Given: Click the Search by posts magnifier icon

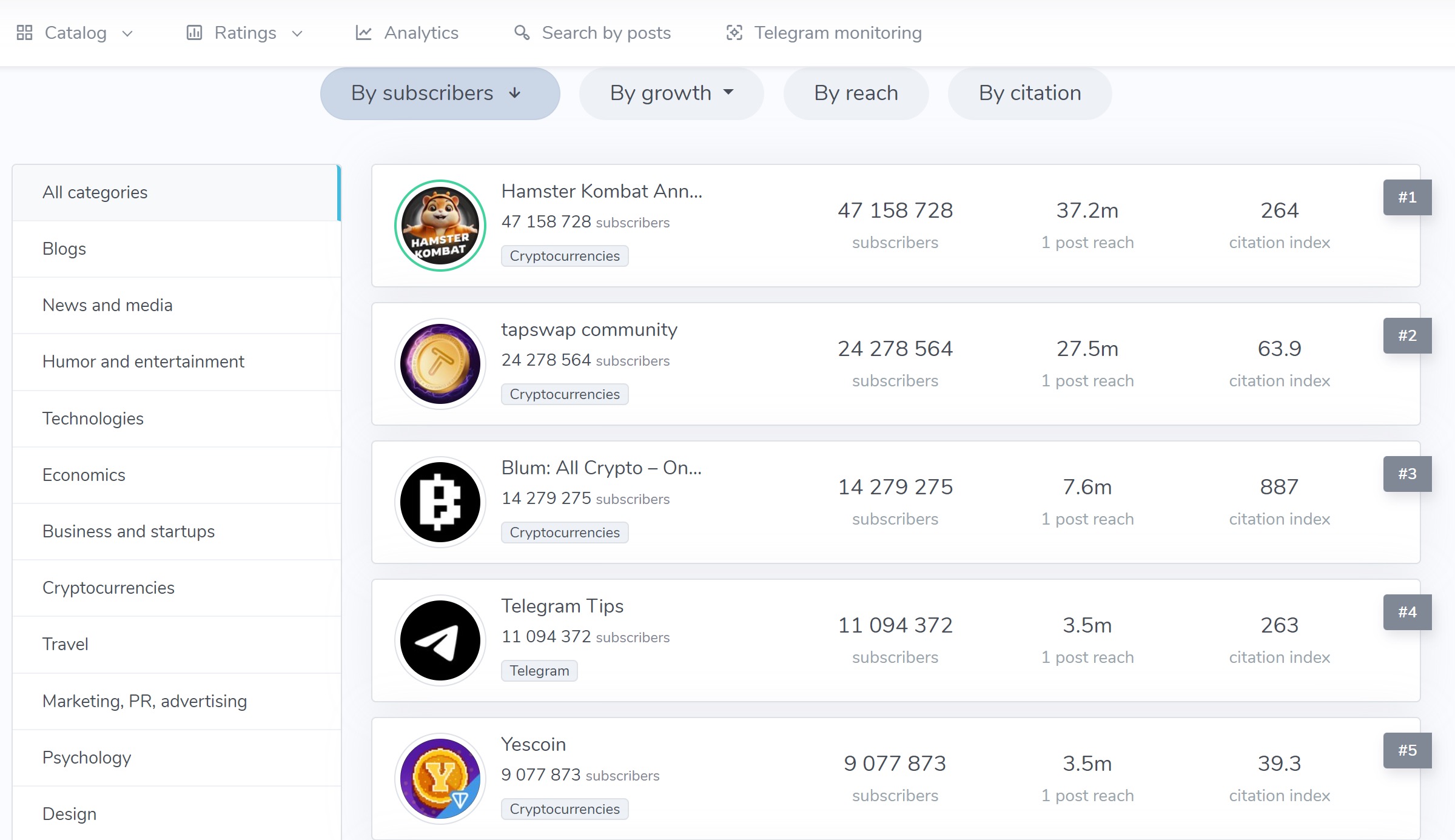Looking at the screenshot, I should (x=522, y=33).
